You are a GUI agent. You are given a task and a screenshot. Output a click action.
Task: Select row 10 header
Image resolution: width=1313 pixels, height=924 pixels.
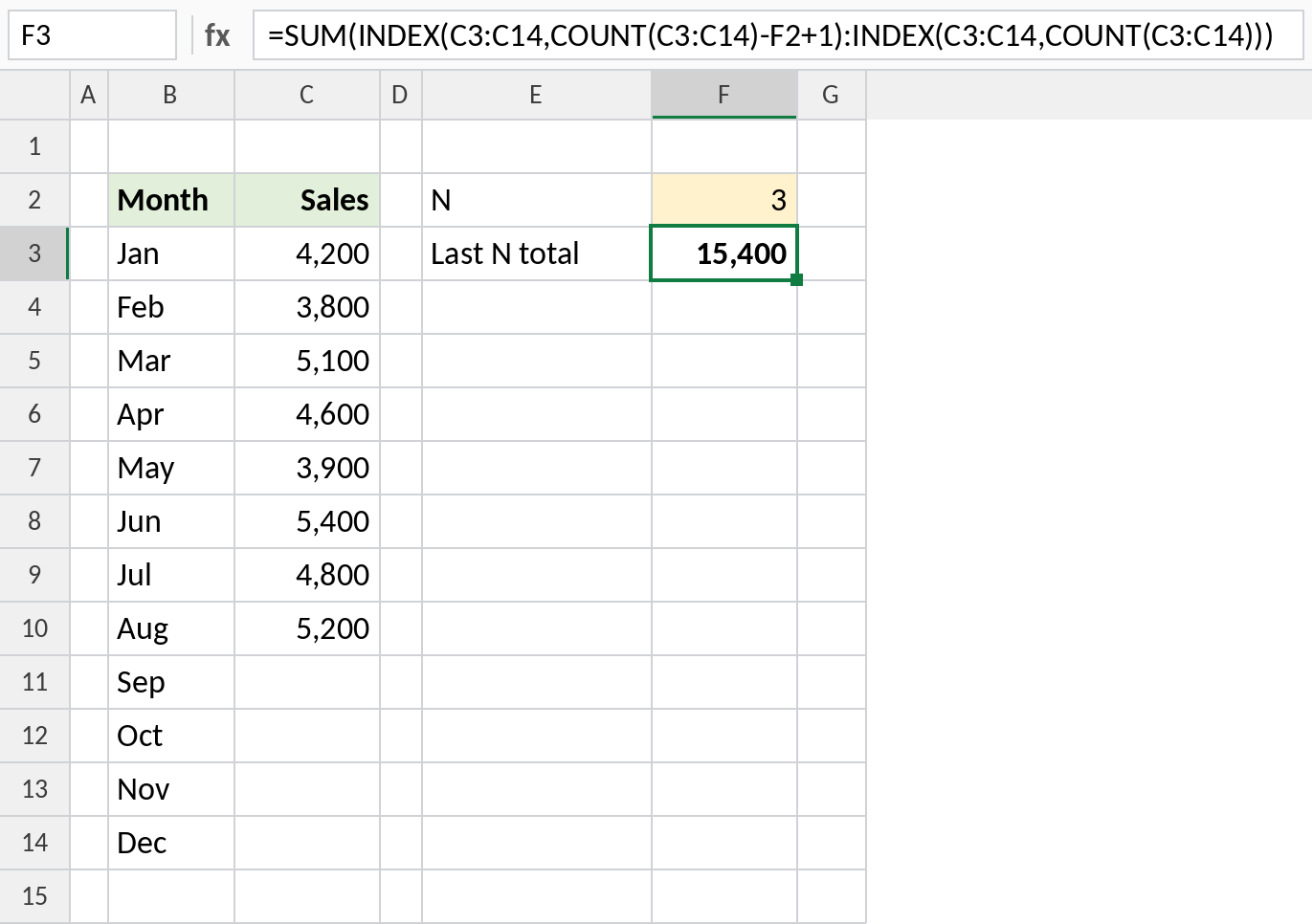tap(35, 628)
